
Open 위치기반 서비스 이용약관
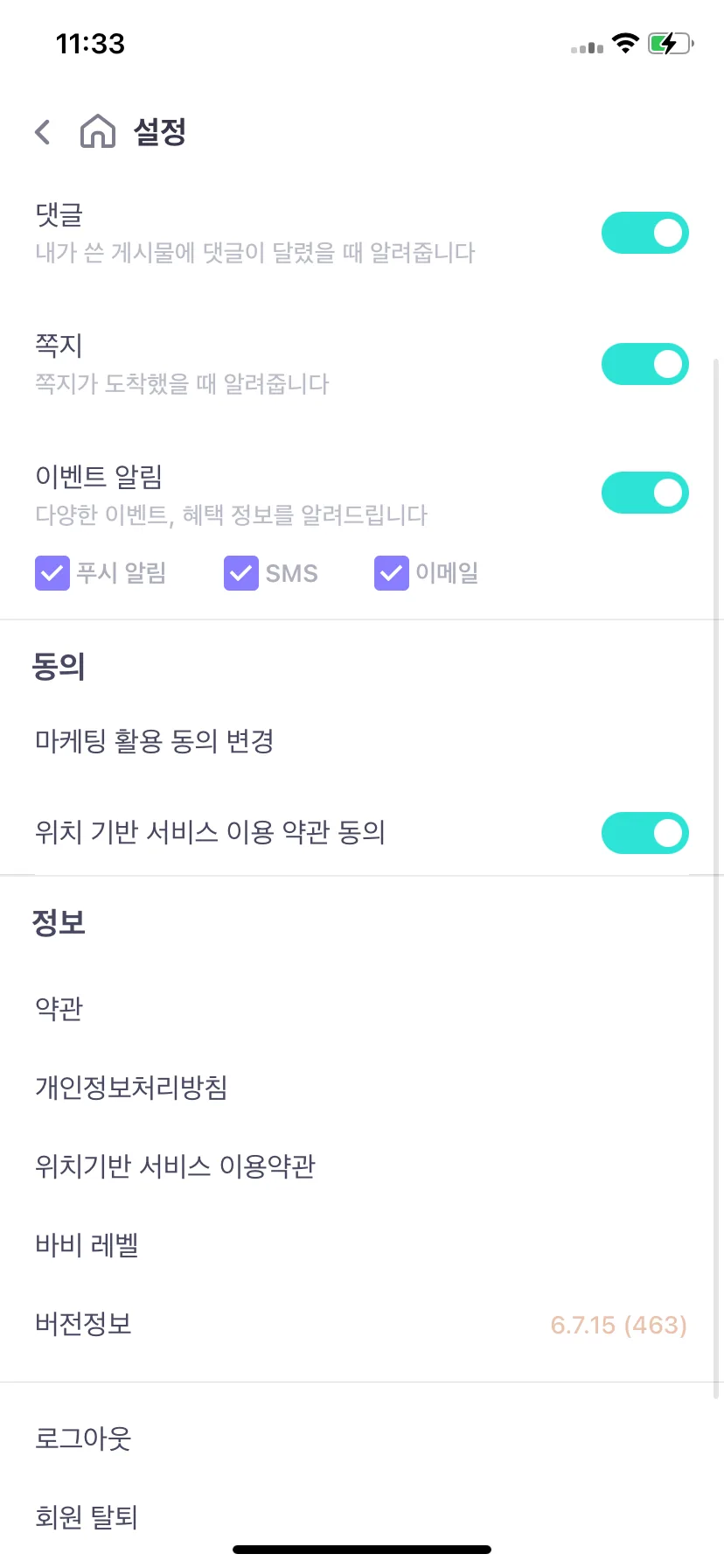[362, 1165]
